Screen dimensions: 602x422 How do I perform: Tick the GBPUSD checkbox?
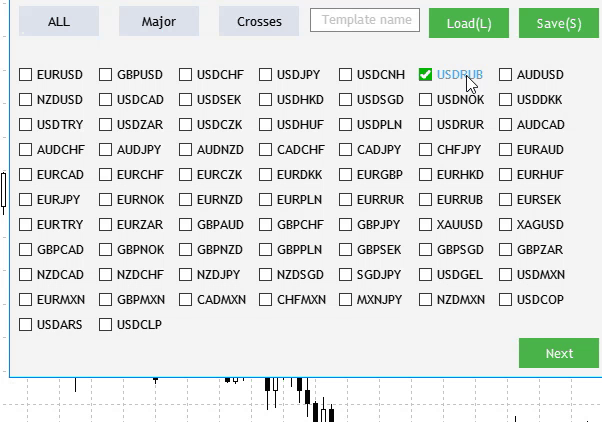tap(106, 75)
